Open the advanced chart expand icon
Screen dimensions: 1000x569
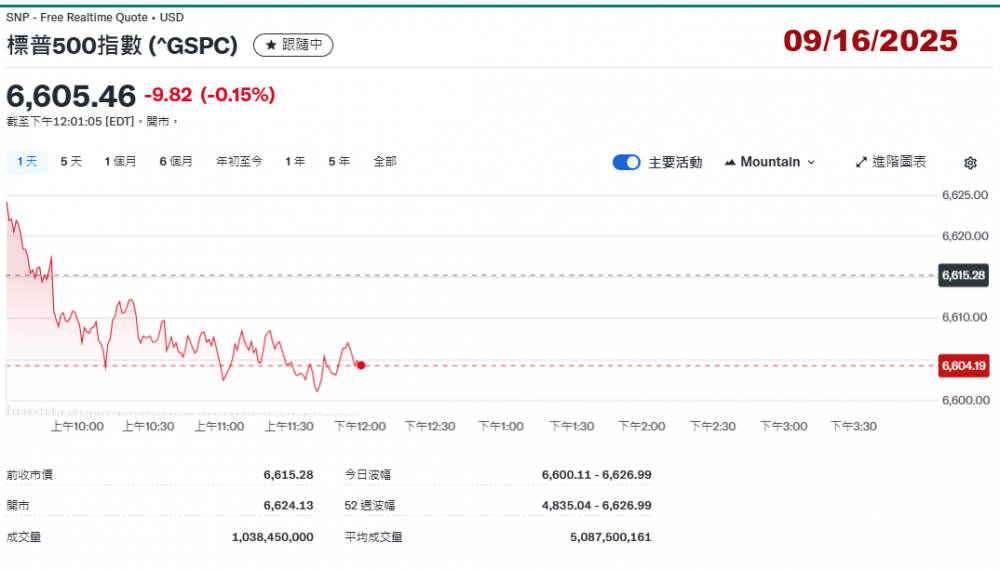pos(861,162)
